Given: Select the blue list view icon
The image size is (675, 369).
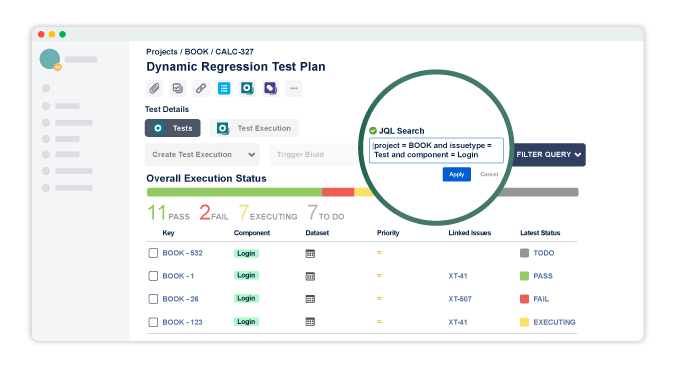Looking at the screenshot, I should [x=224, y=89].
